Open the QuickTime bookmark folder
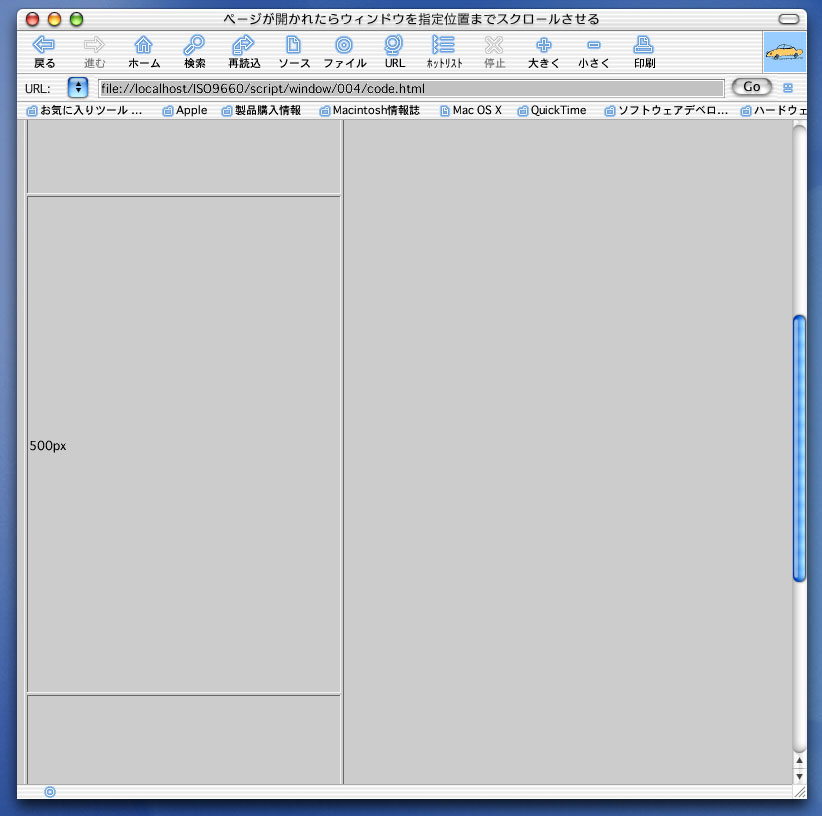The height and width of the screenshot is (816, 822). [551, 111]
